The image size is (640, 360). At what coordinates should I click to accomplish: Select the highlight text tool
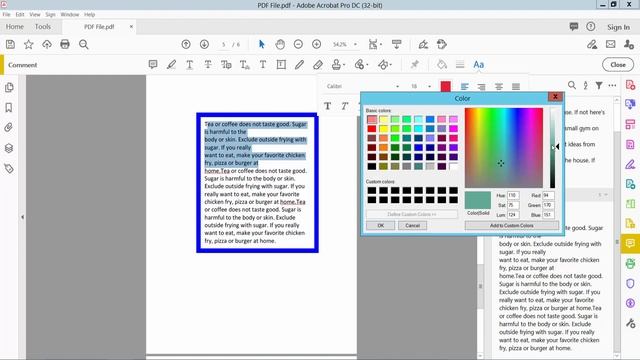(171, 64)
